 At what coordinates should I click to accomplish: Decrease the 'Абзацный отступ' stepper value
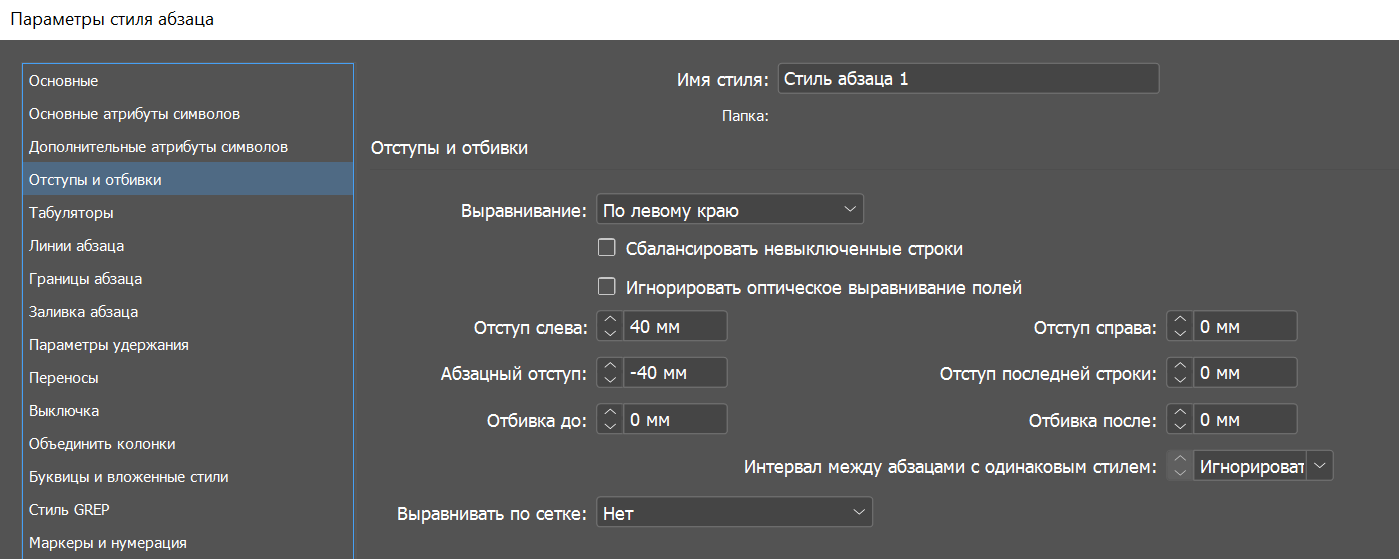pyautogui.click(x=610, y=379)
